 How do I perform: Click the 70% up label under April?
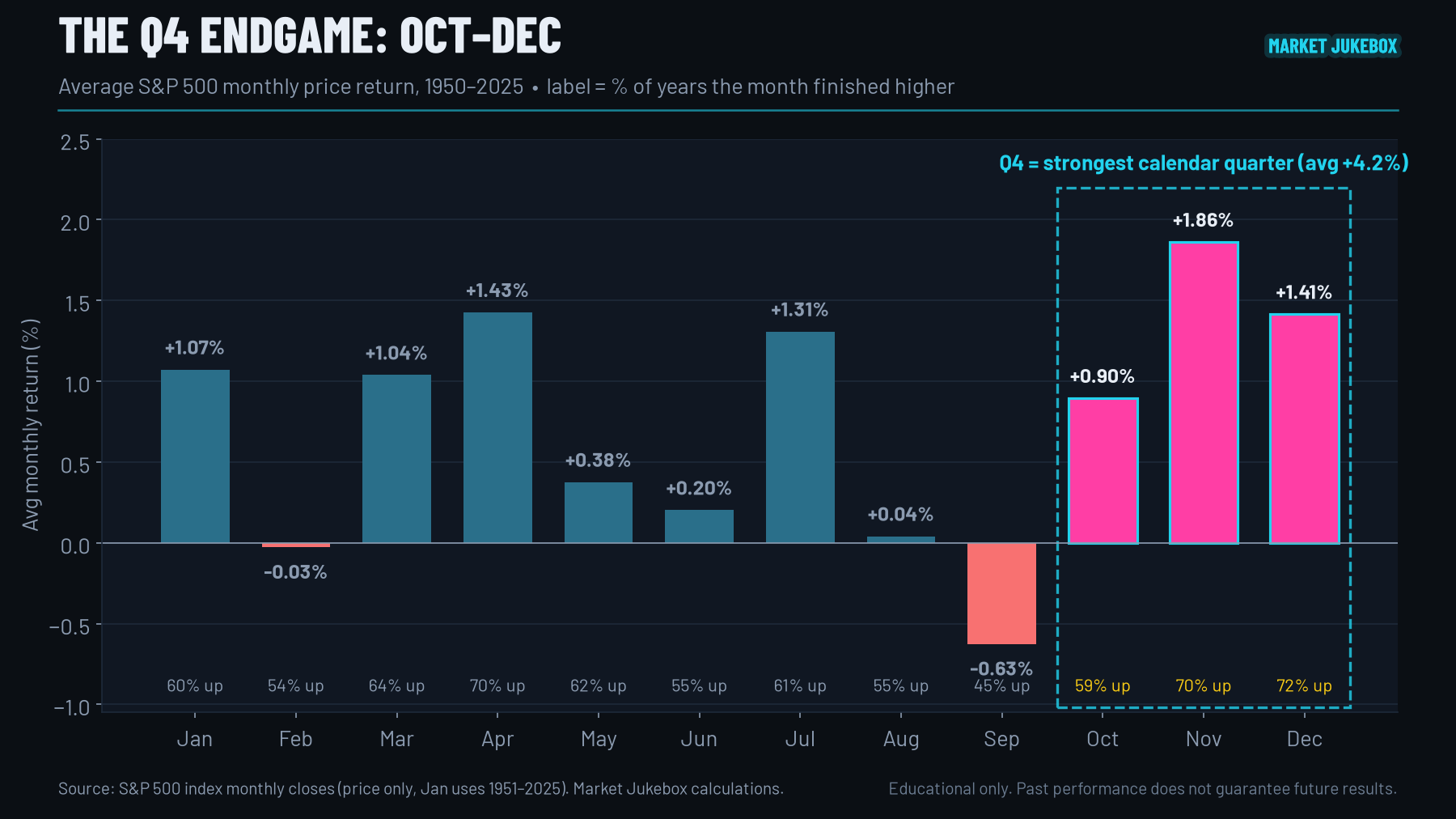pyautogui.click(x=497, y=685)
